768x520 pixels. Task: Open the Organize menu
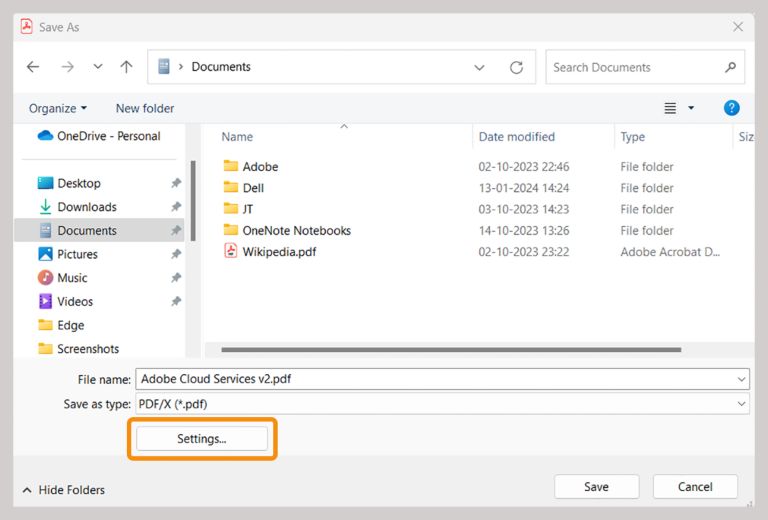tap(57, 108)
